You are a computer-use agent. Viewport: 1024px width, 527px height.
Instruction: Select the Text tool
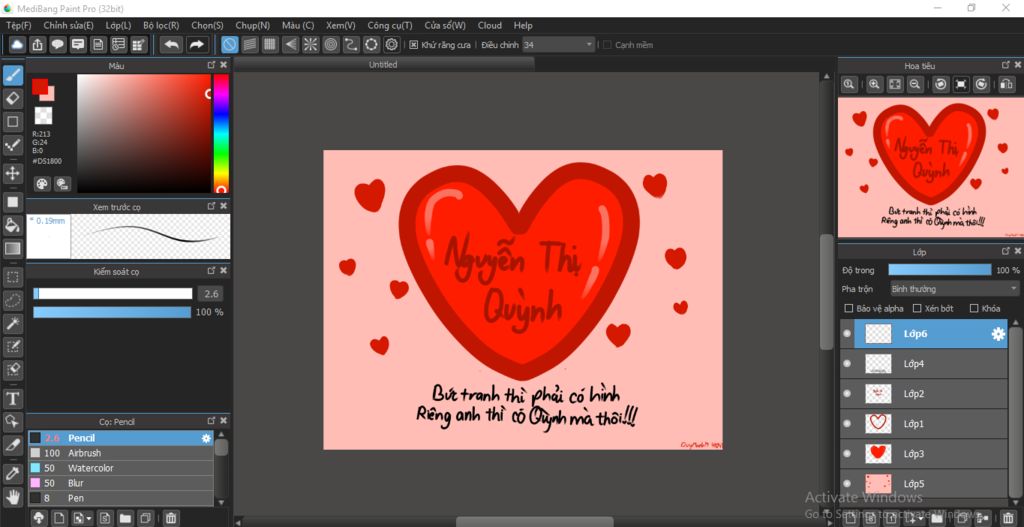12,398
